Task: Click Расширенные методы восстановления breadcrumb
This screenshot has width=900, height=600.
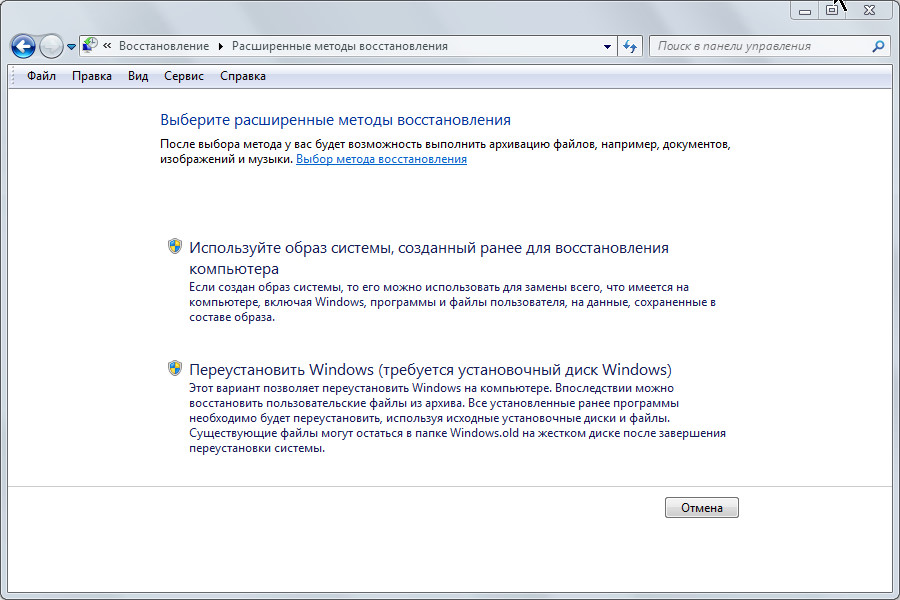Action: (339, 46)
